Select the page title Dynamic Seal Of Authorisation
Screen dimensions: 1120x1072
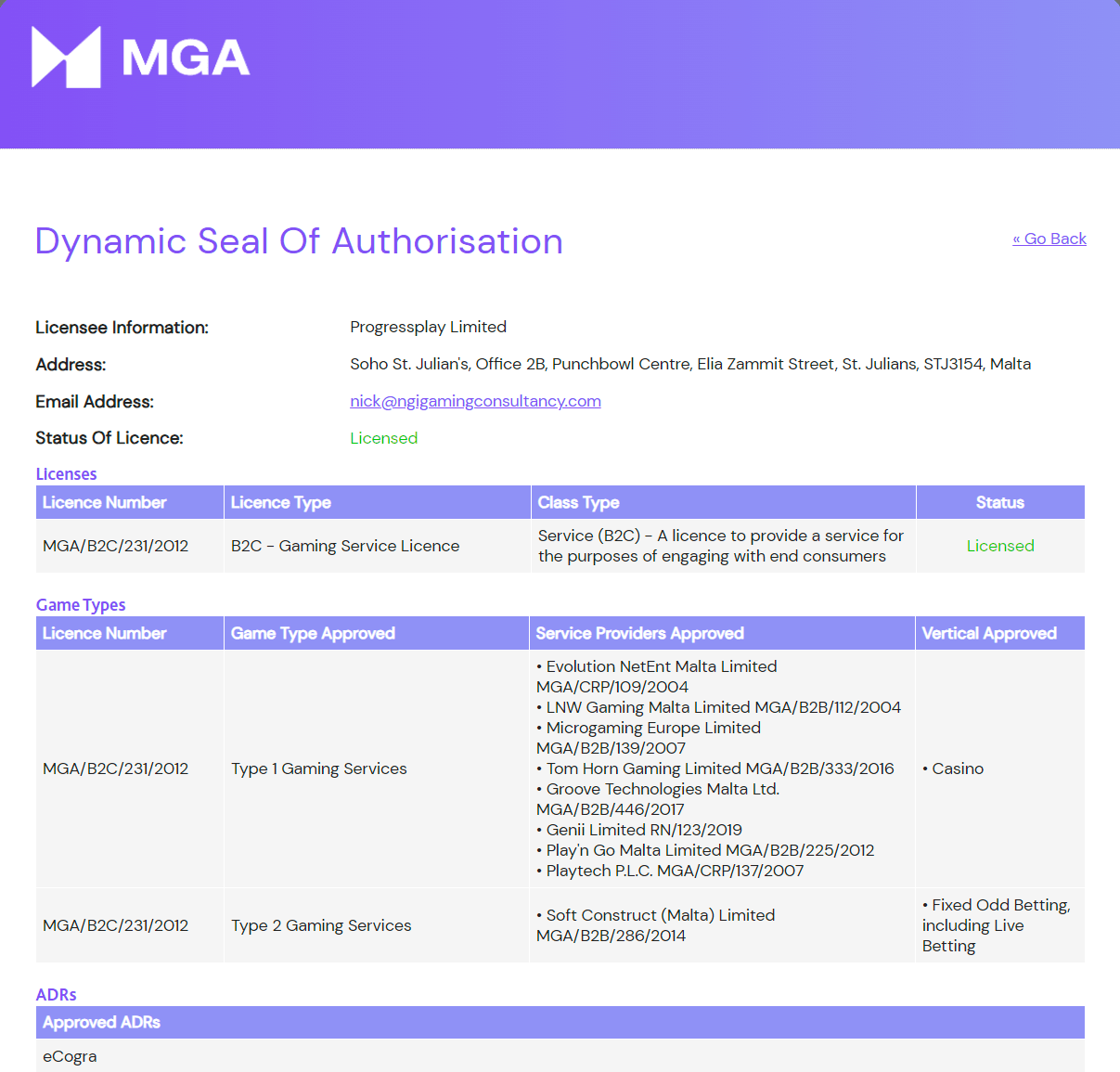[299, 241]
